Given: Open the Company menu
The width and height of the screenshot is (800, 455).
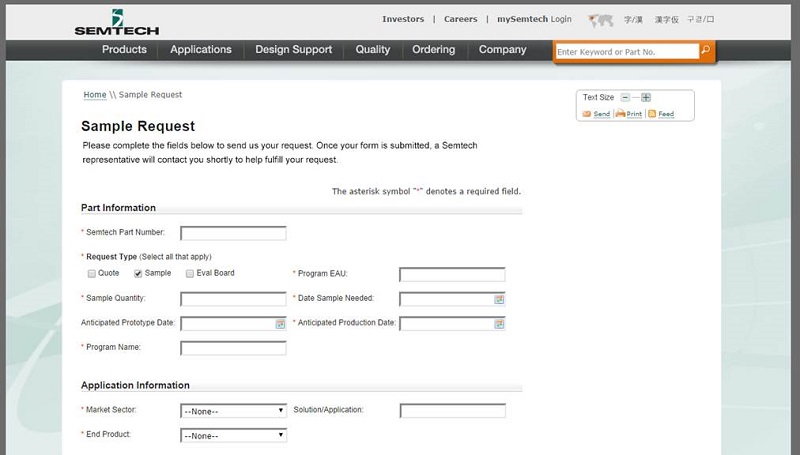Looking at the screenshot, I should (x=502, y=49).
